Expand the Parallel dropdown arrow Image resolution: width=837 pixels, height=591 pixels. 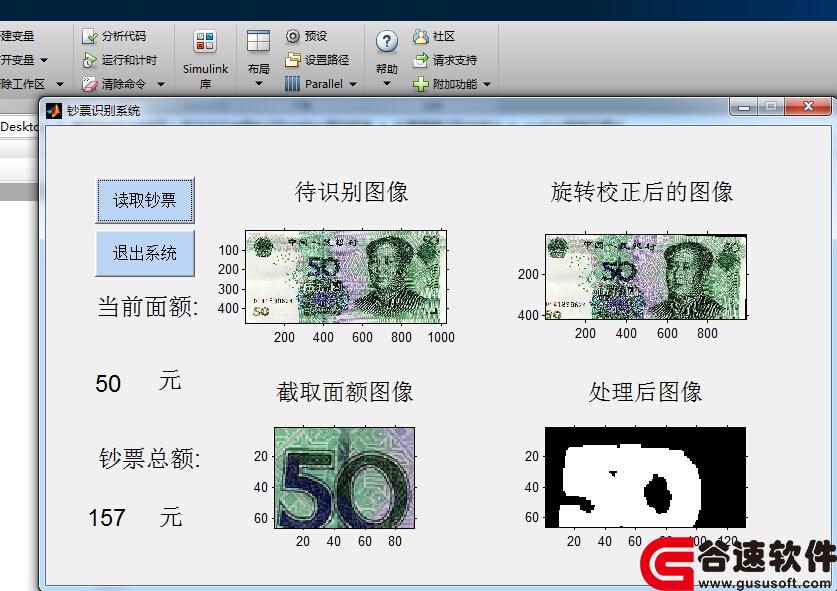point(353,84)
